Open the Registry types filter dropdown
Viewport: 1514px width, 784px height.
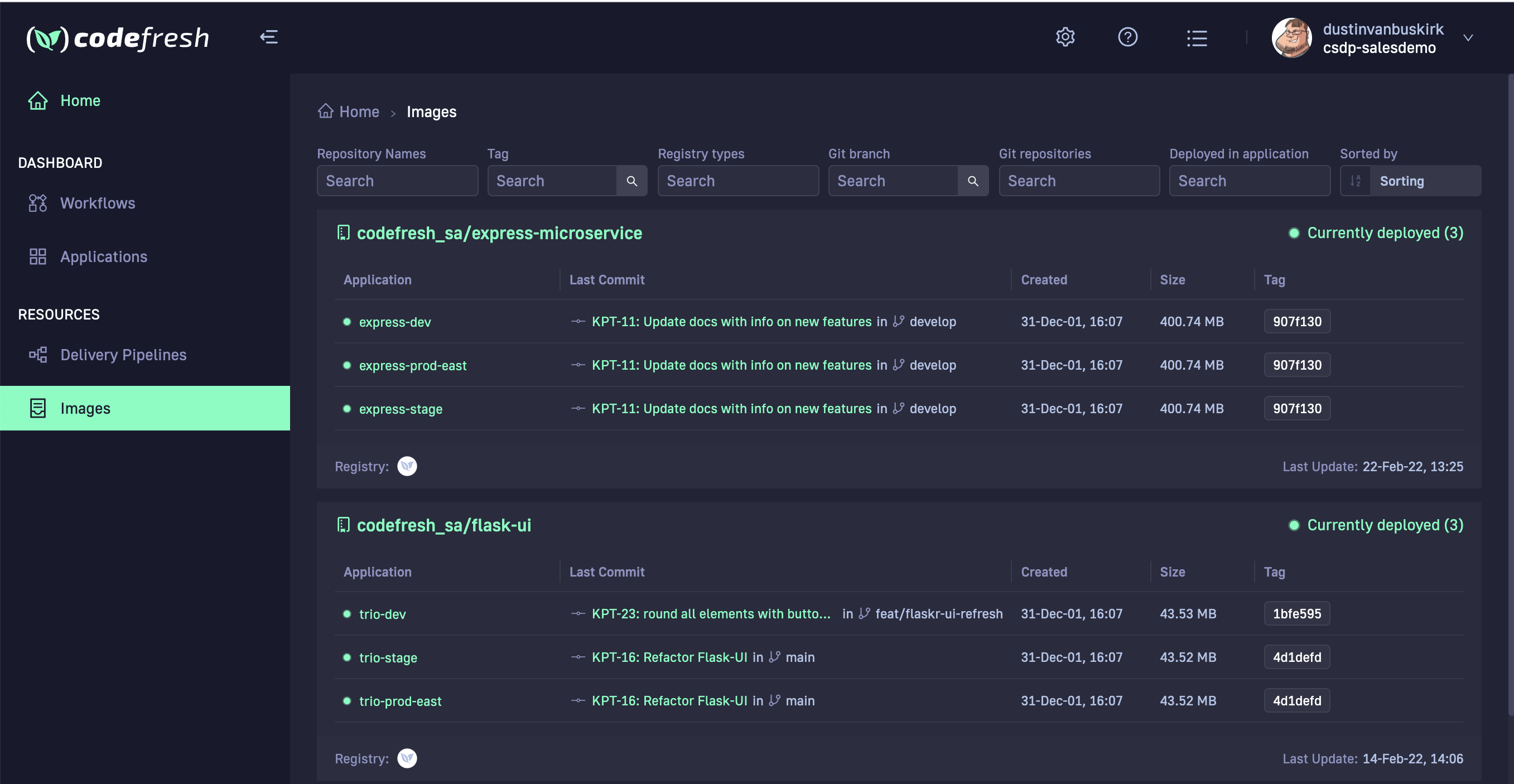pos(737,181)
